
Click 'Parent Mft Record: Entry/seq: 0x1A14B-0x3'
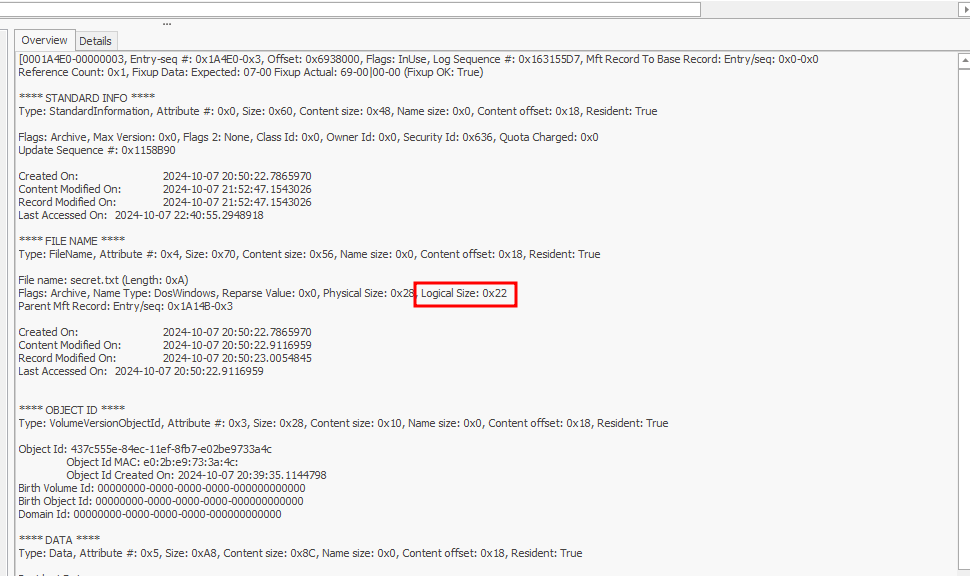[x=126, y=306]
